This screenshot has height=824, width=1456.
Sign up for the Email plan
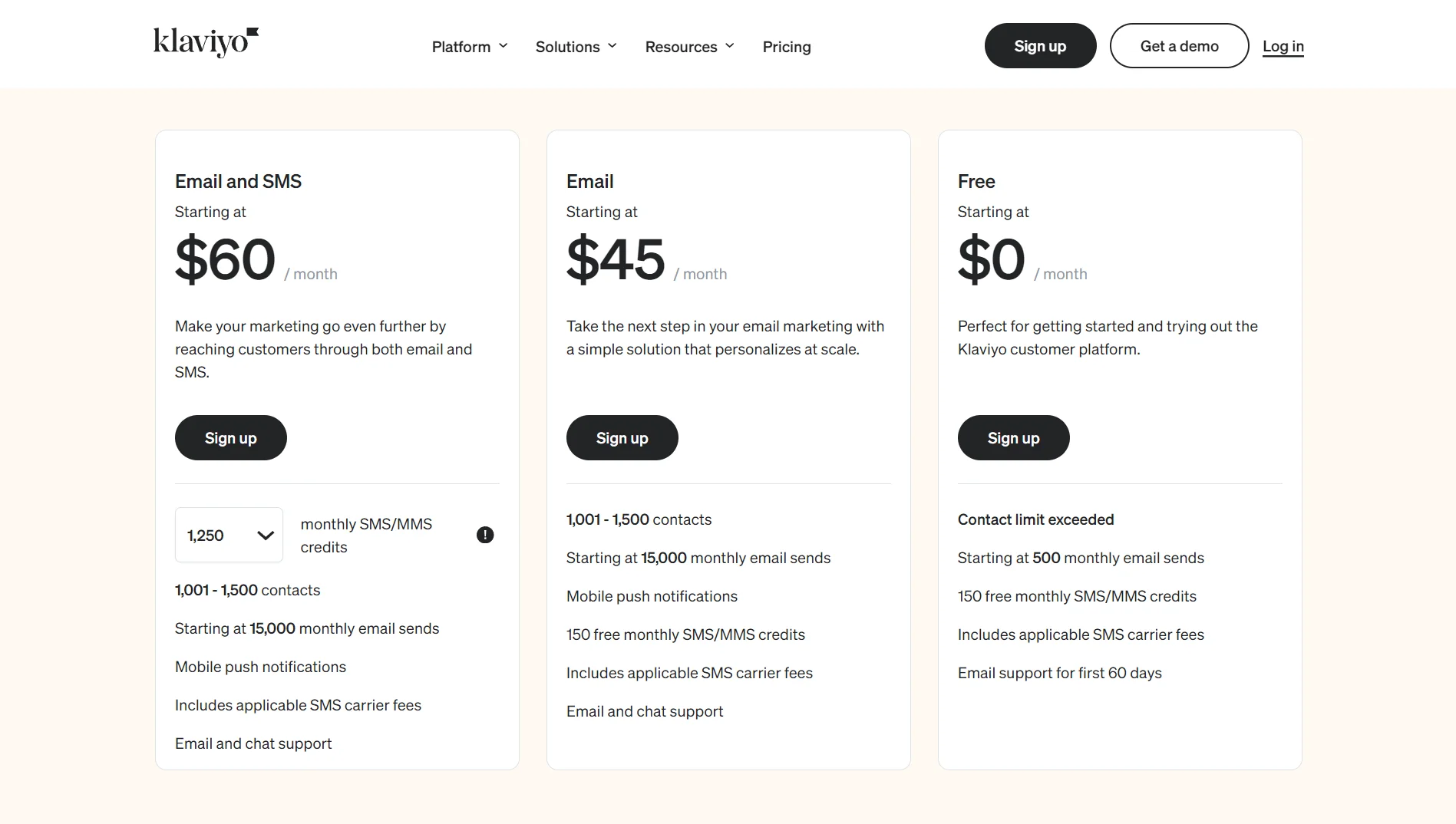(x=622, y=437)
